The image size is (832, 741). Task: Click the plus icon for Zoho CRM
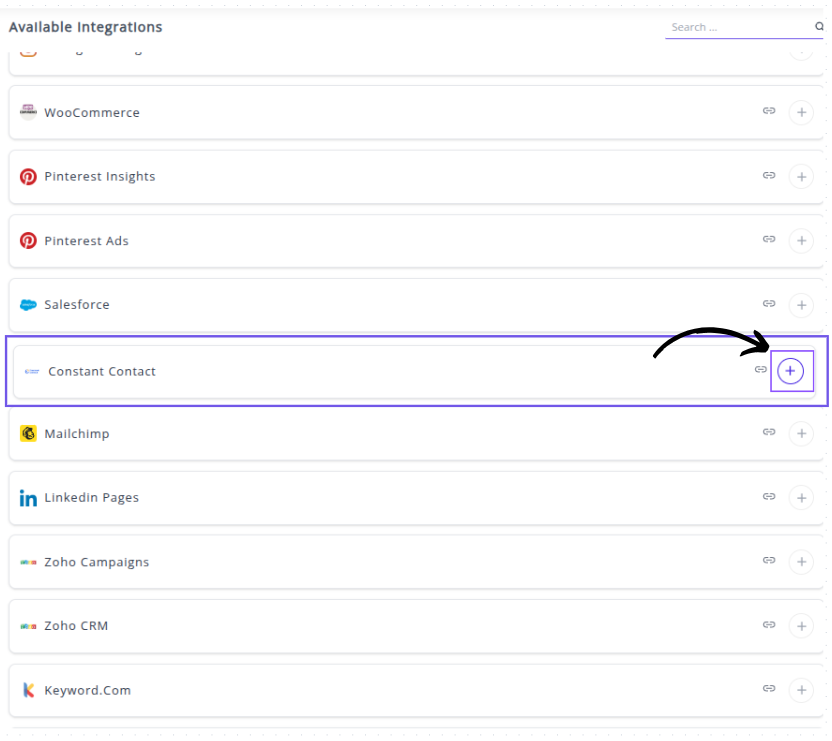coord(801,626)
